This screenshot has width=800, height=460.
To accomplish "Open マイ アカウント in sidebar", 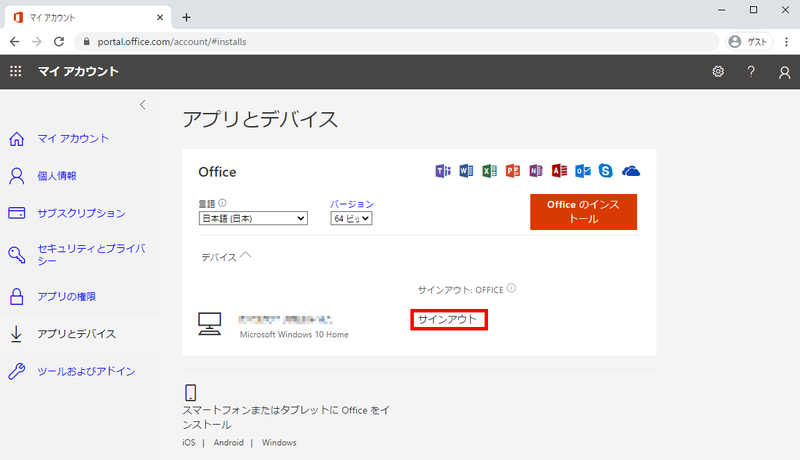I will coord(73,139).
